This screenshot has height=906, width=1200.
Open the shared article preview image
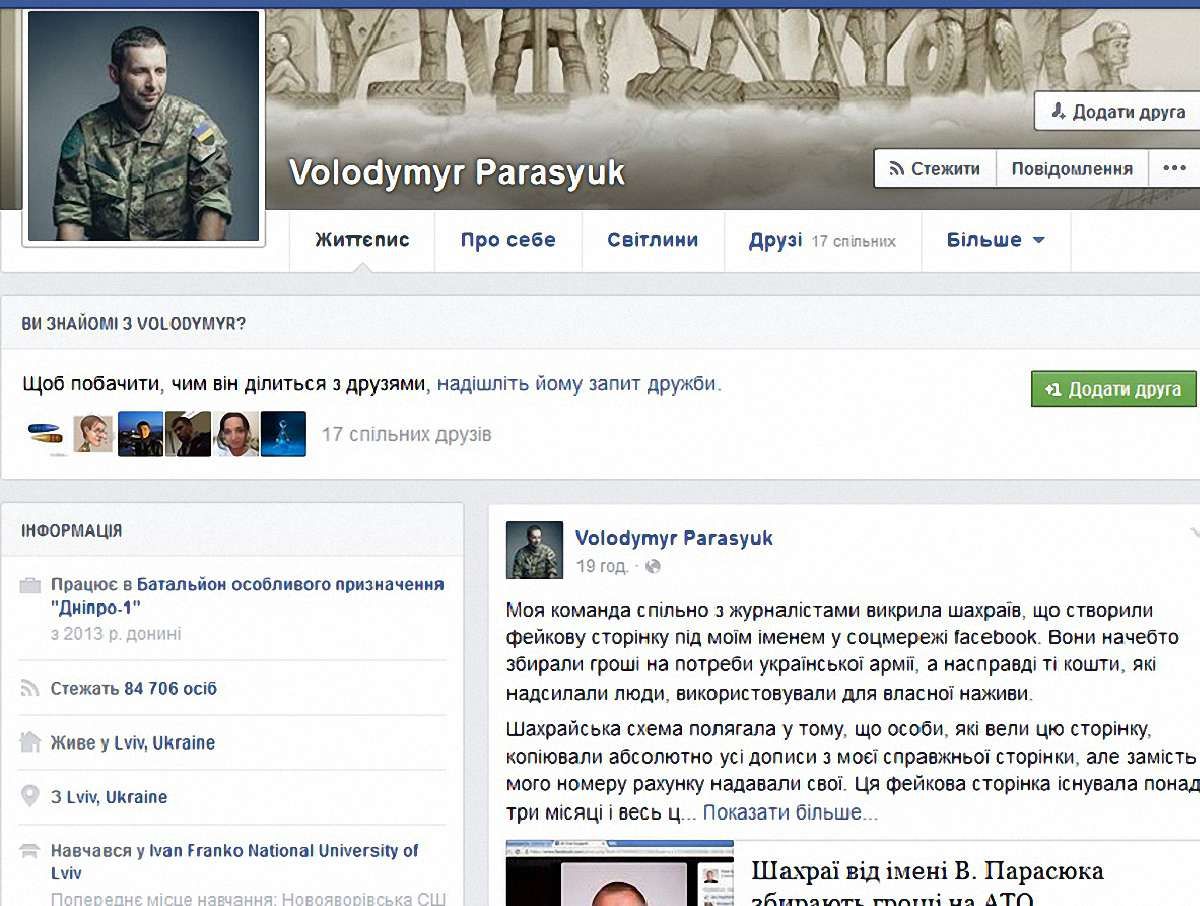(619, 873)
